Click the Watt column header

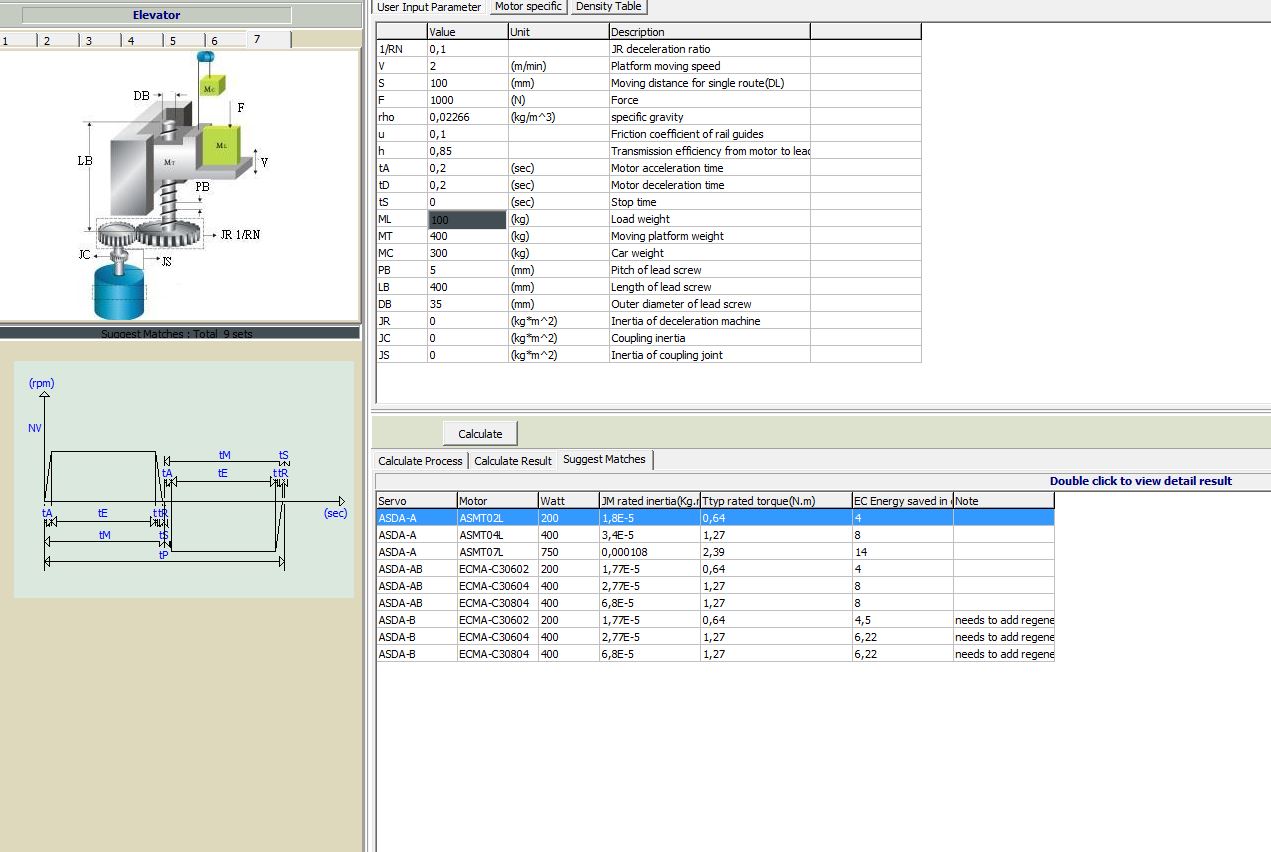(x=568, y=501)
